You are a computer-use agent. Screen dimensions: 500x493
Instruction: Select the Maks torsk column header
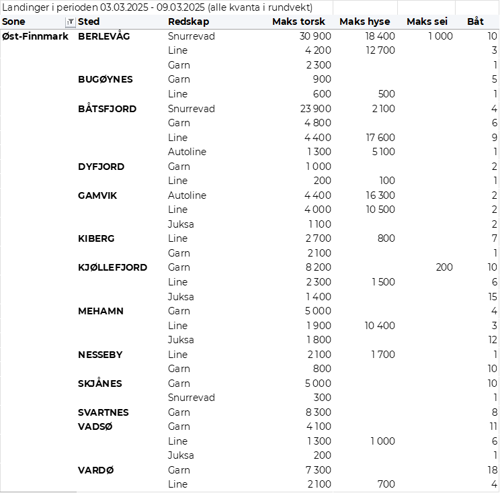coord(298,22)
